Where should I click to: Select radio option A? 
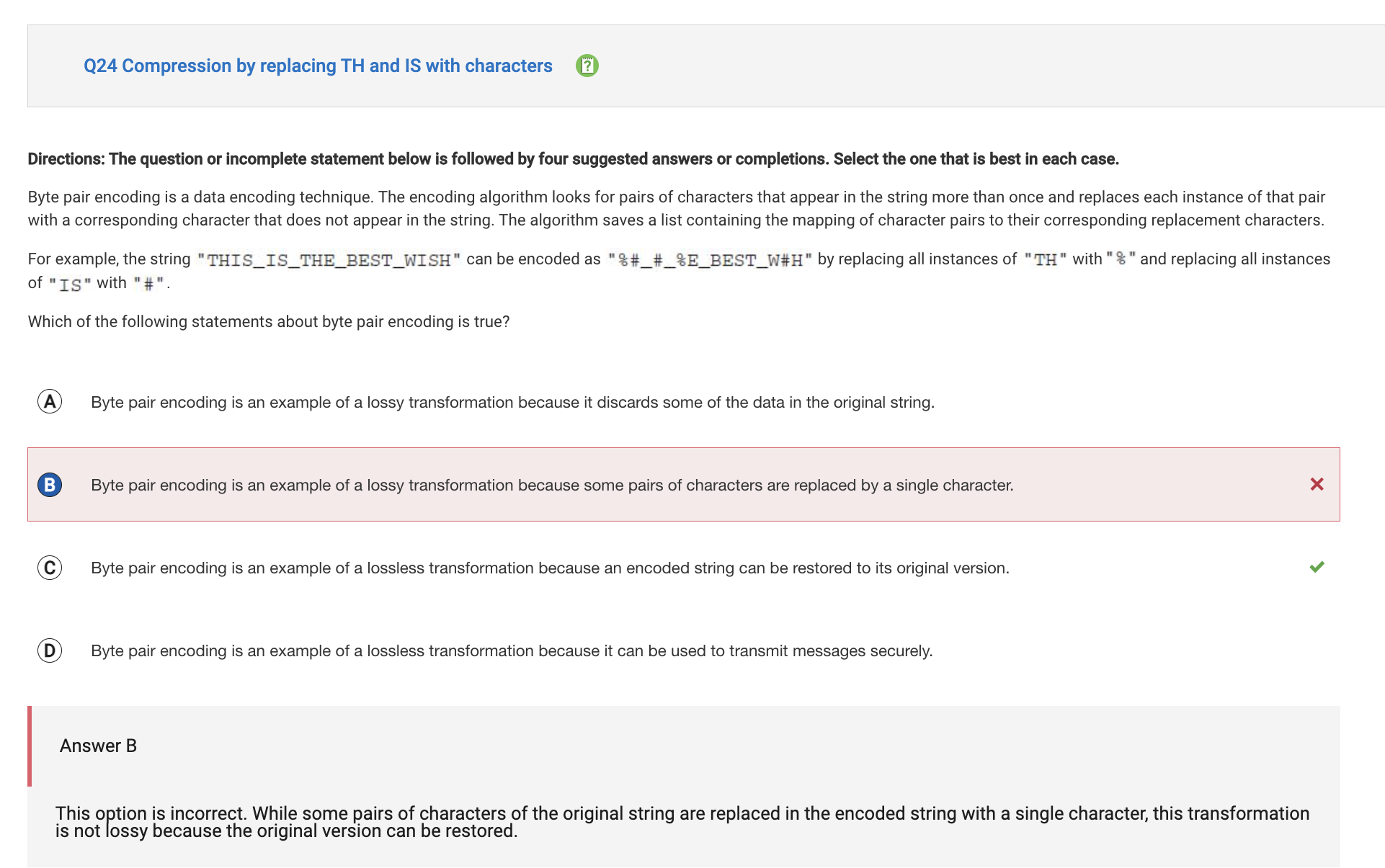(50, 402)
